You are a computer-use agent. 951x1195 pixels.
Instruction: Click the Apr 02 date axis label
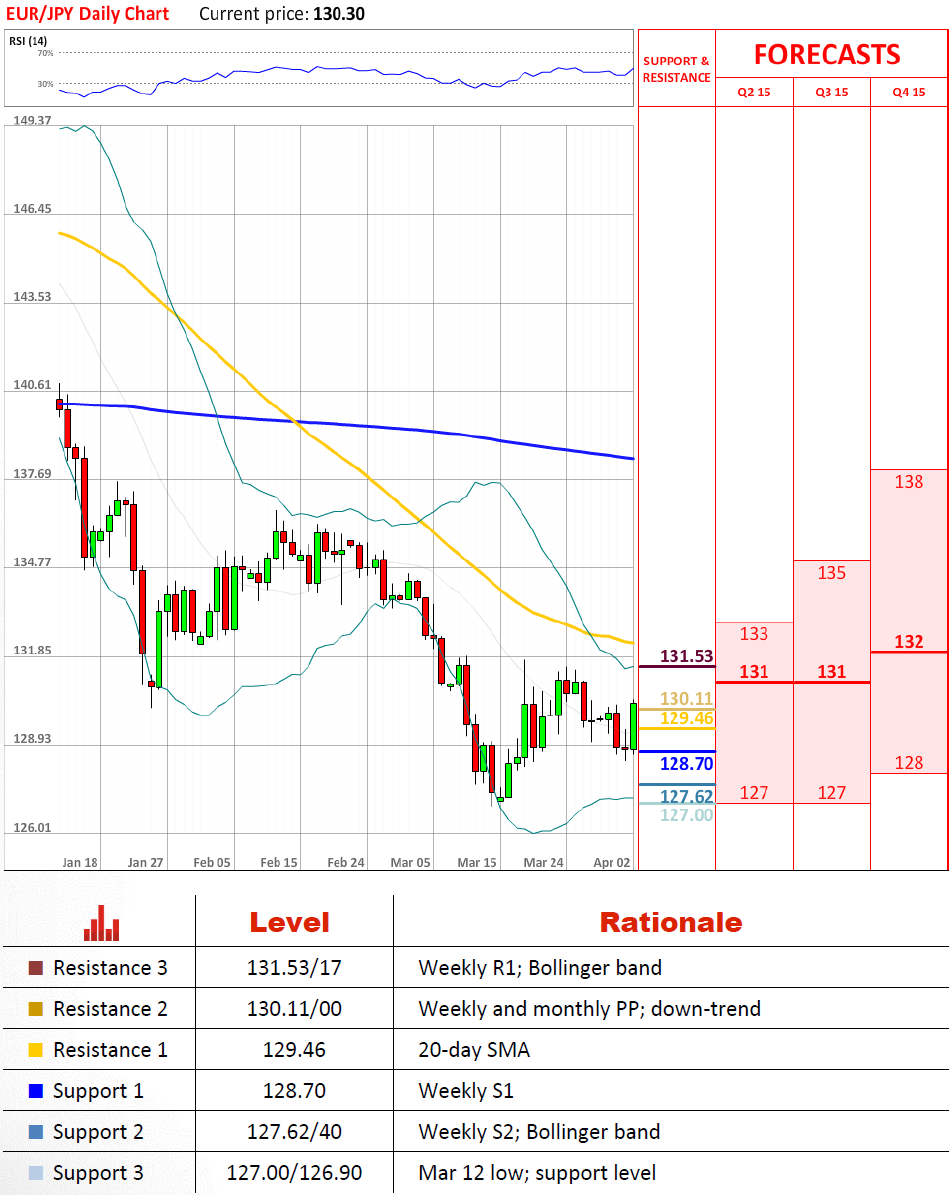coord(612,863)
